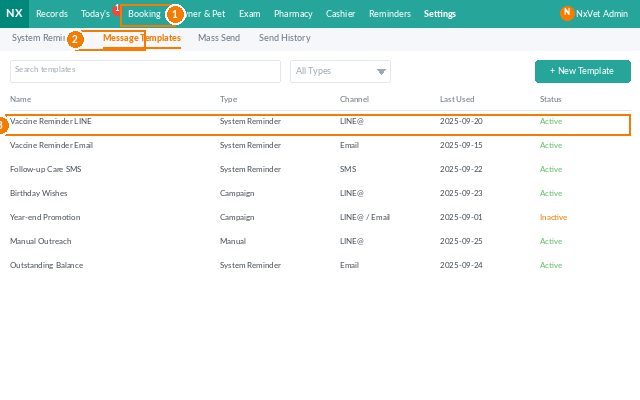The width and height of the screenshot is (640, 400).
Task: Click the Inactive status of Year-end Promotion
Action: tap(553, 217)
